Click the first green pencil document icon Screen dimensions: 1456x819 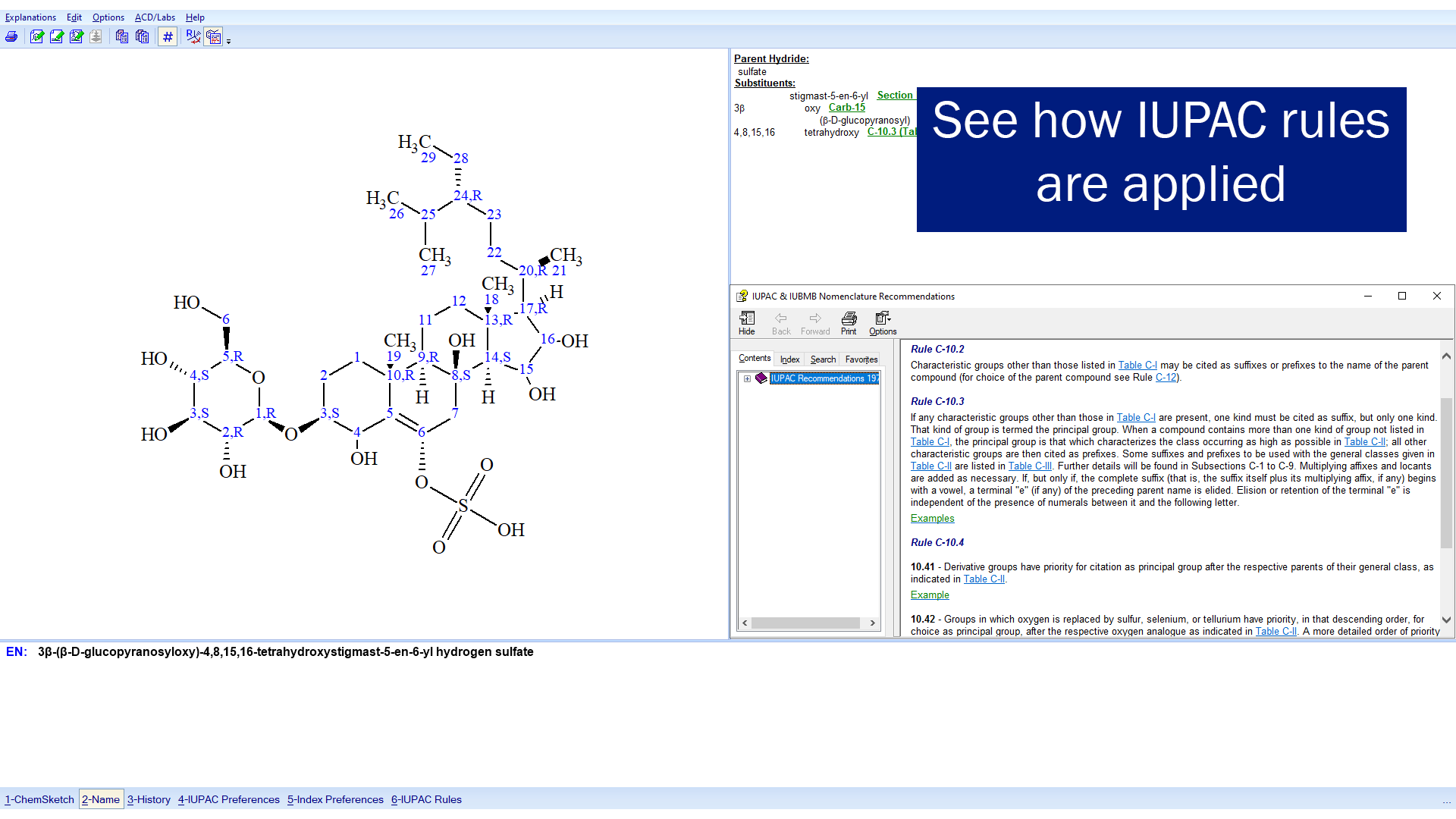coord(36,36)
